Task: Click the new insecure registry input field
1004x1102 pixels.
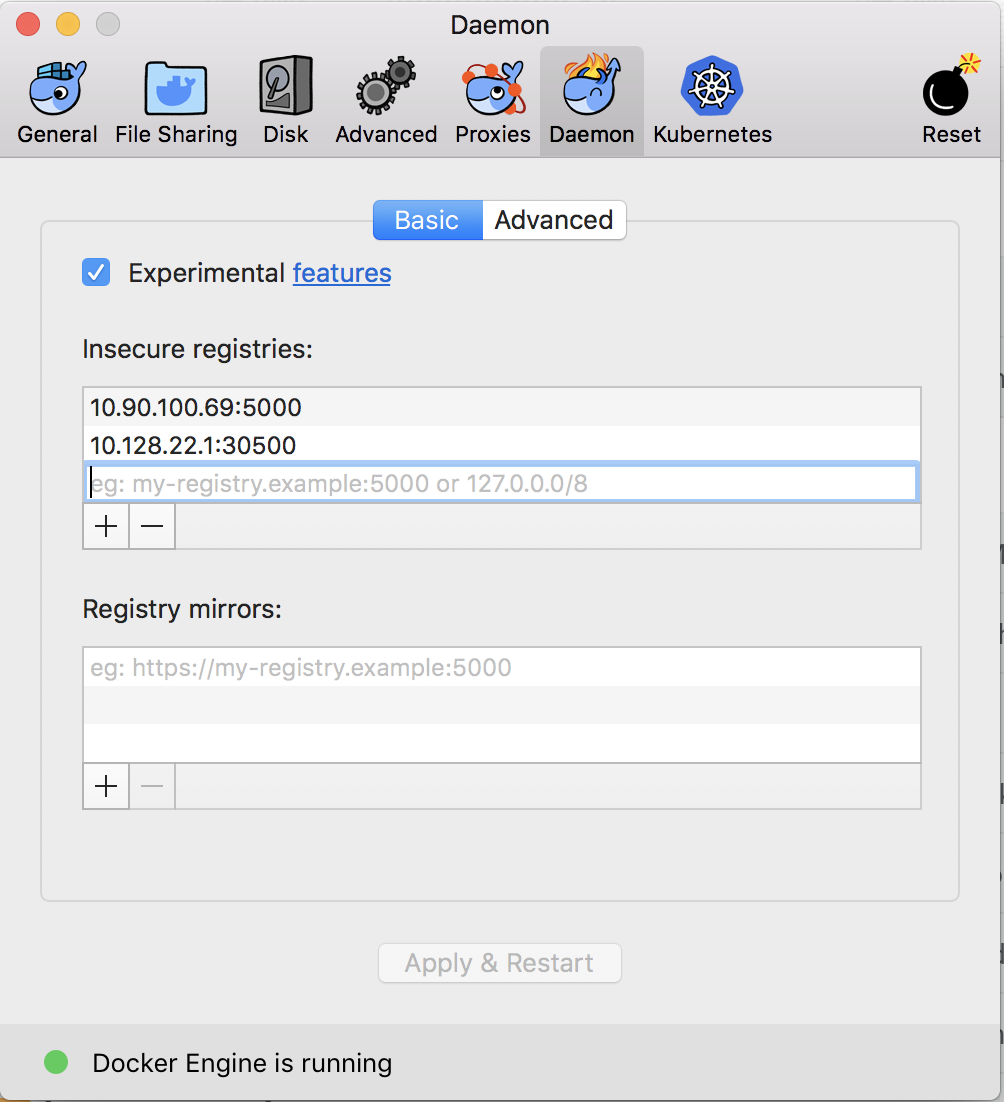Action: tap(502, 483)
